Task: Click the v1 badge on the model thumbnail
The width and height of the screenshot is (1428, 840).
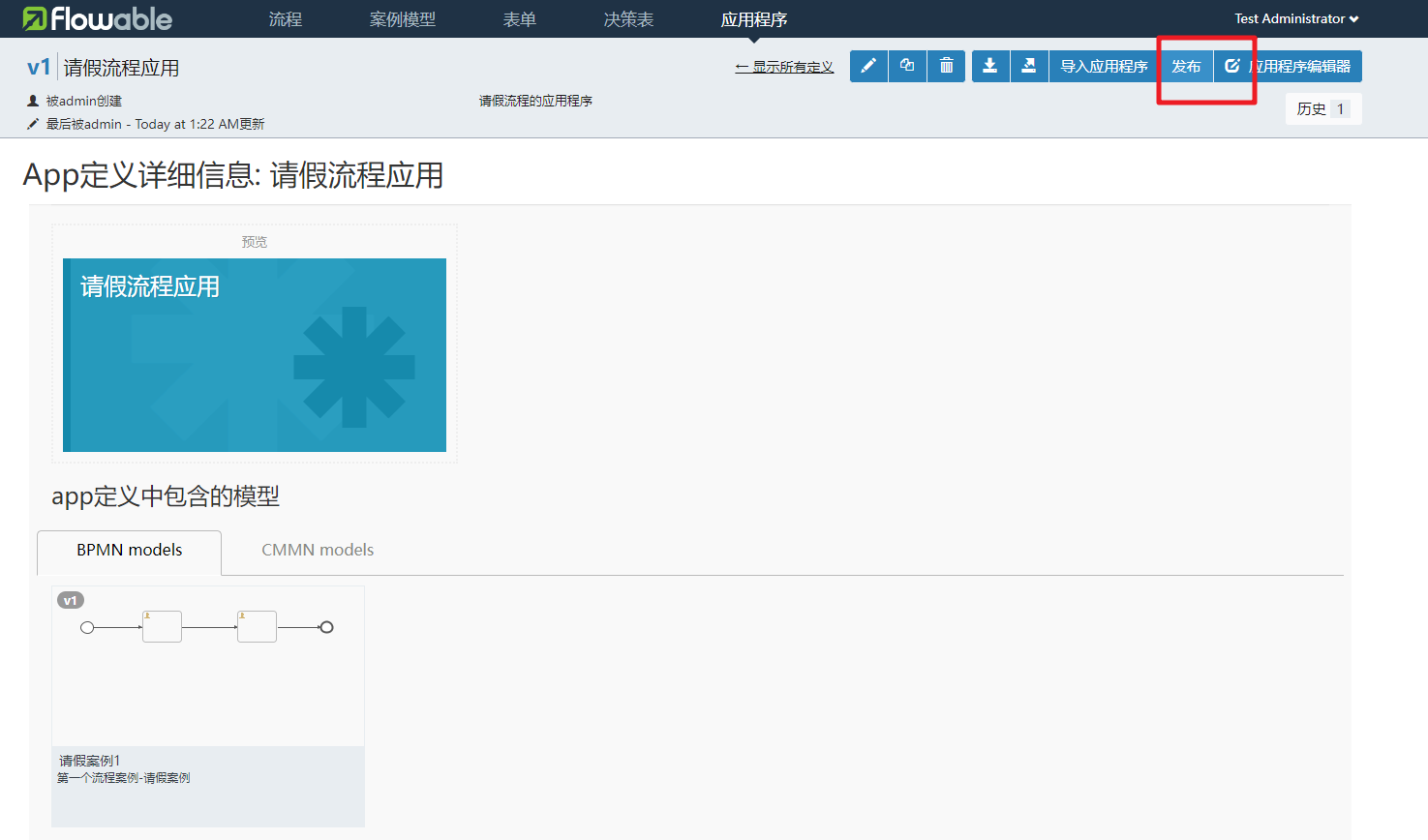Action: point(71,600)
